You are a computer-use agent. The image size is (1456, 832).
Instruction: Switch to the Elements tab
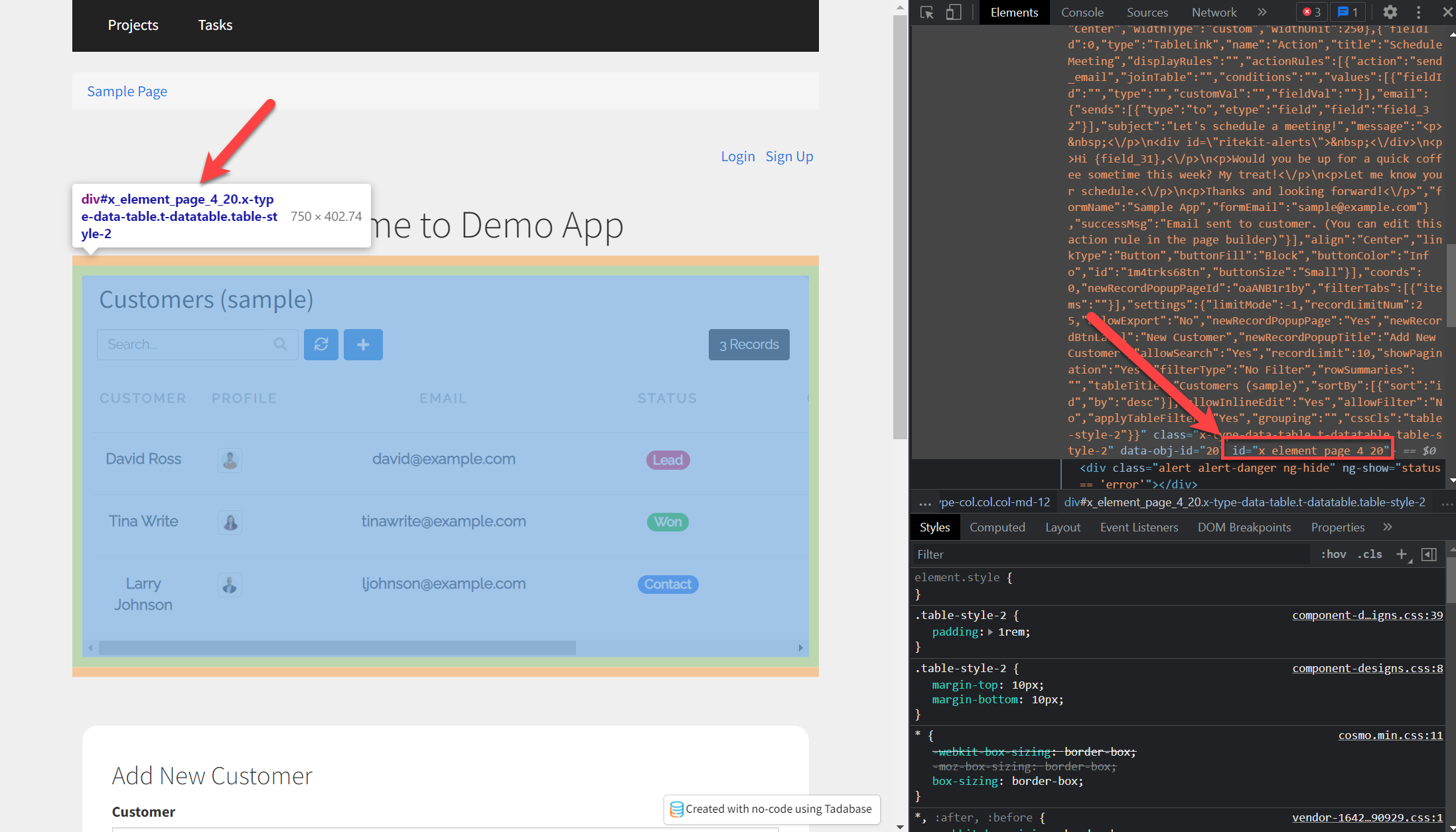pyautogui.click(x=1014, y=12)
